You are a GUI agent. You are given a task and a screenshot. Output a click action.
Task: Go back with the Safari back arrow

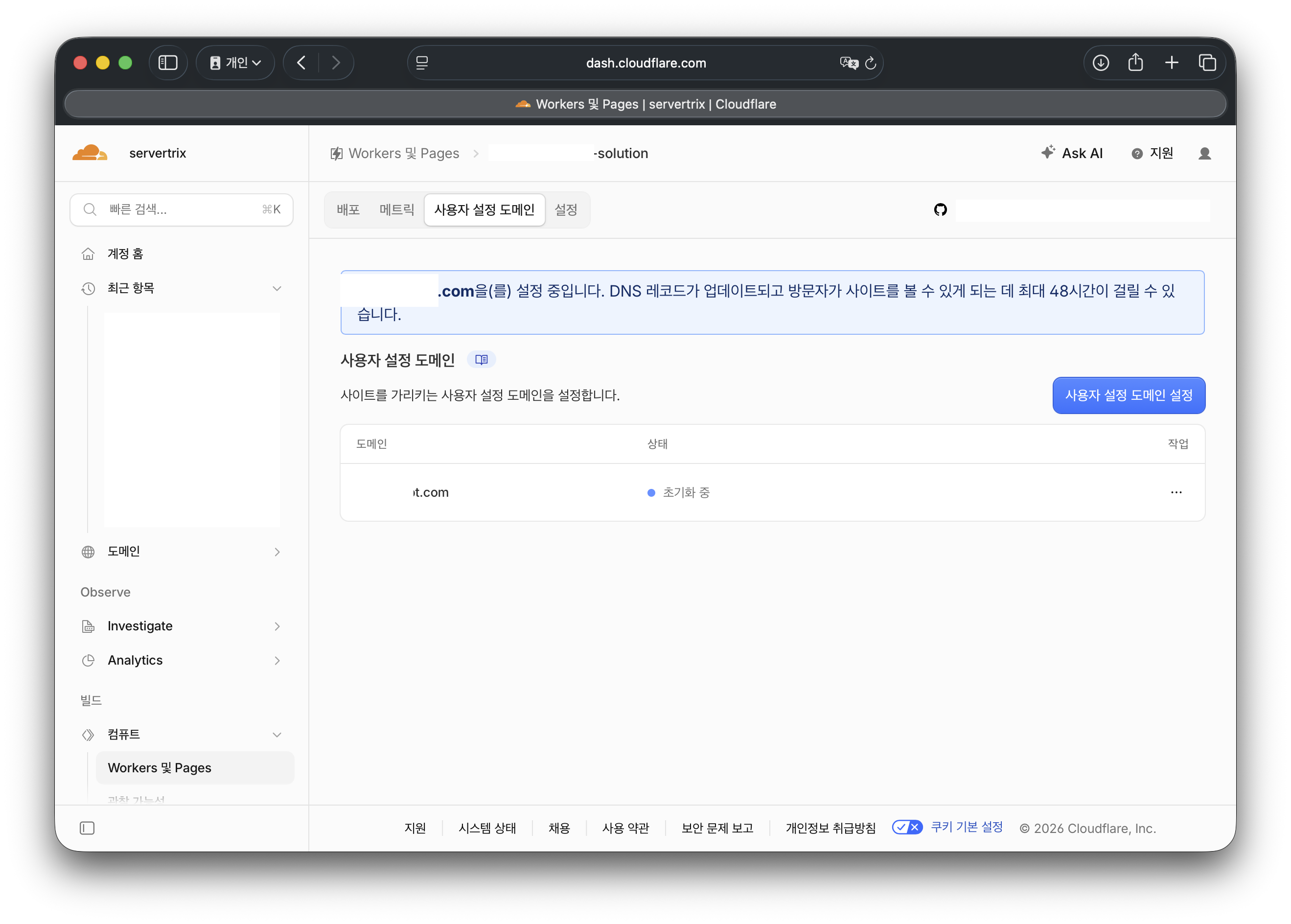pyautogui.click(x=301, y=63)
